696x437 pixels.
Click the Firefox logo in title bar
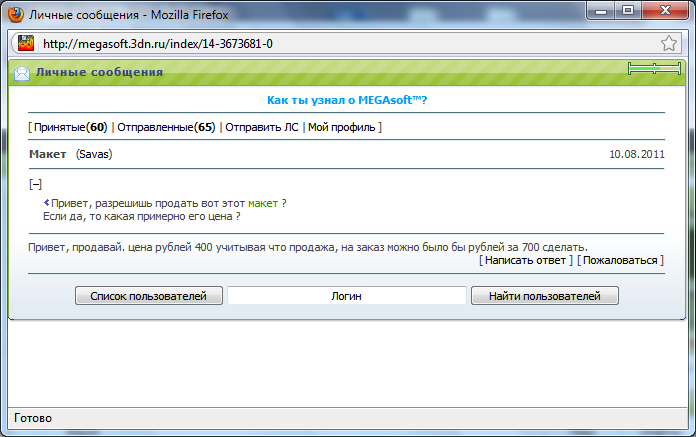[16, 14]
